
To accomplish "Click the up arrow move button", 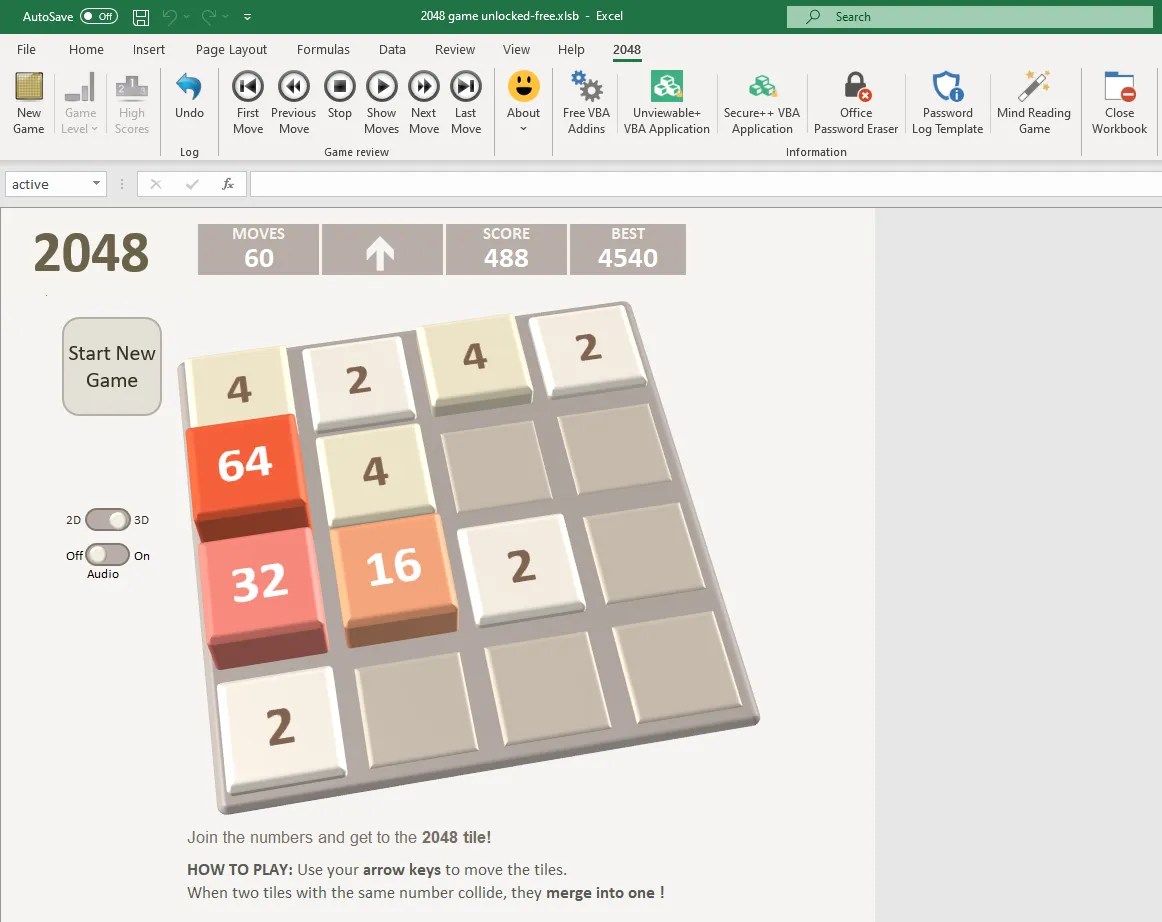I will [x=382, y=250].
